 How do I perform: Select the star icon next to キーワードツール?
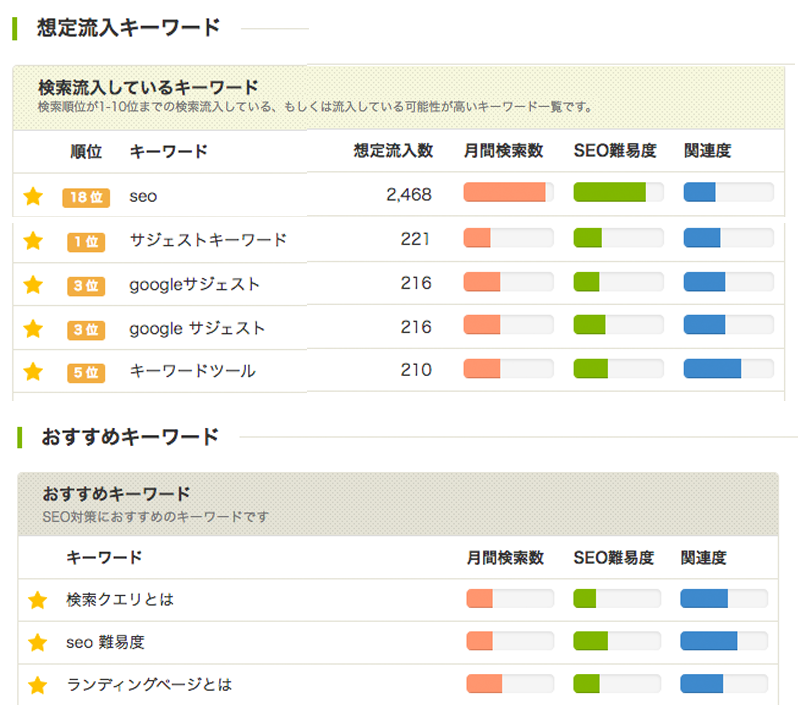[x=33, y=372]
